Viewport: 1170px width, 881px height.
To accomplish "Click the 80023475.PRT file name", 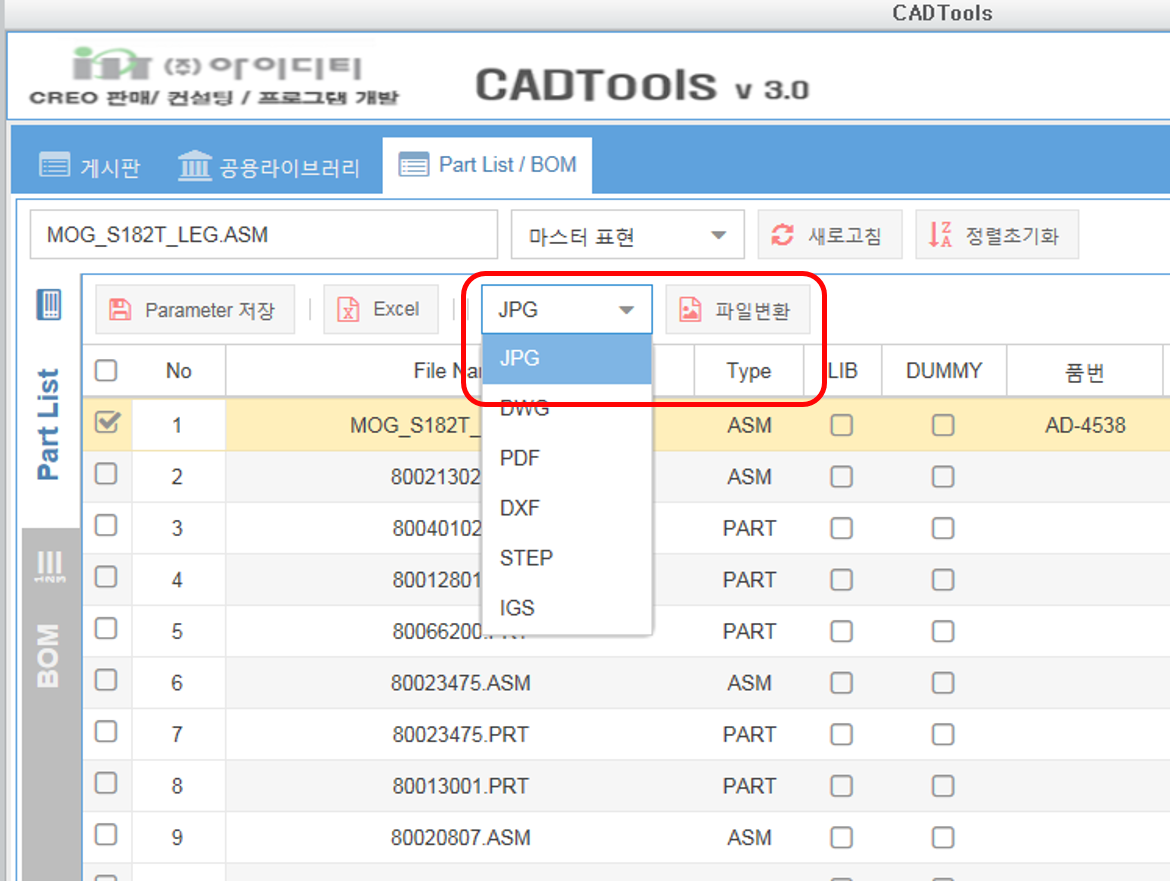I will pyautogui.click(x=460, y=734).
